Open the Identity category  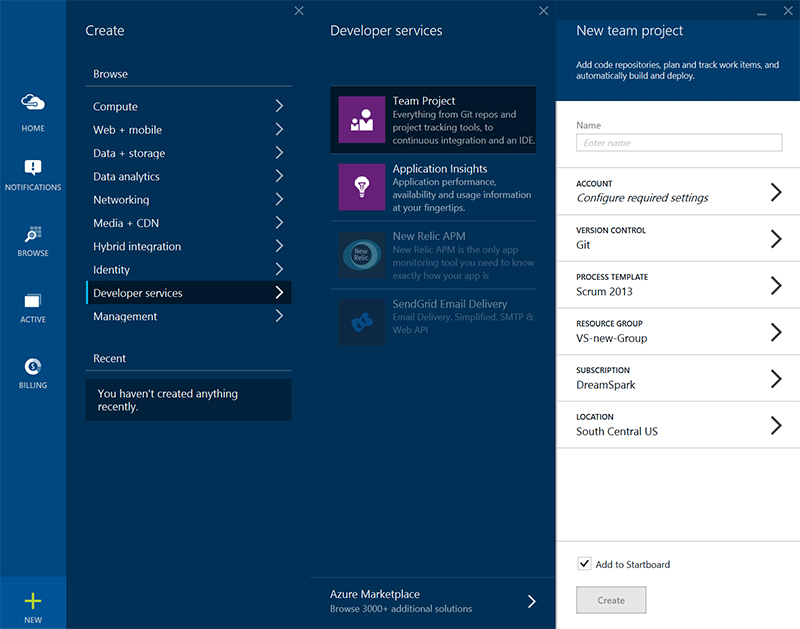pyautogui.click(x=189, y=269)
